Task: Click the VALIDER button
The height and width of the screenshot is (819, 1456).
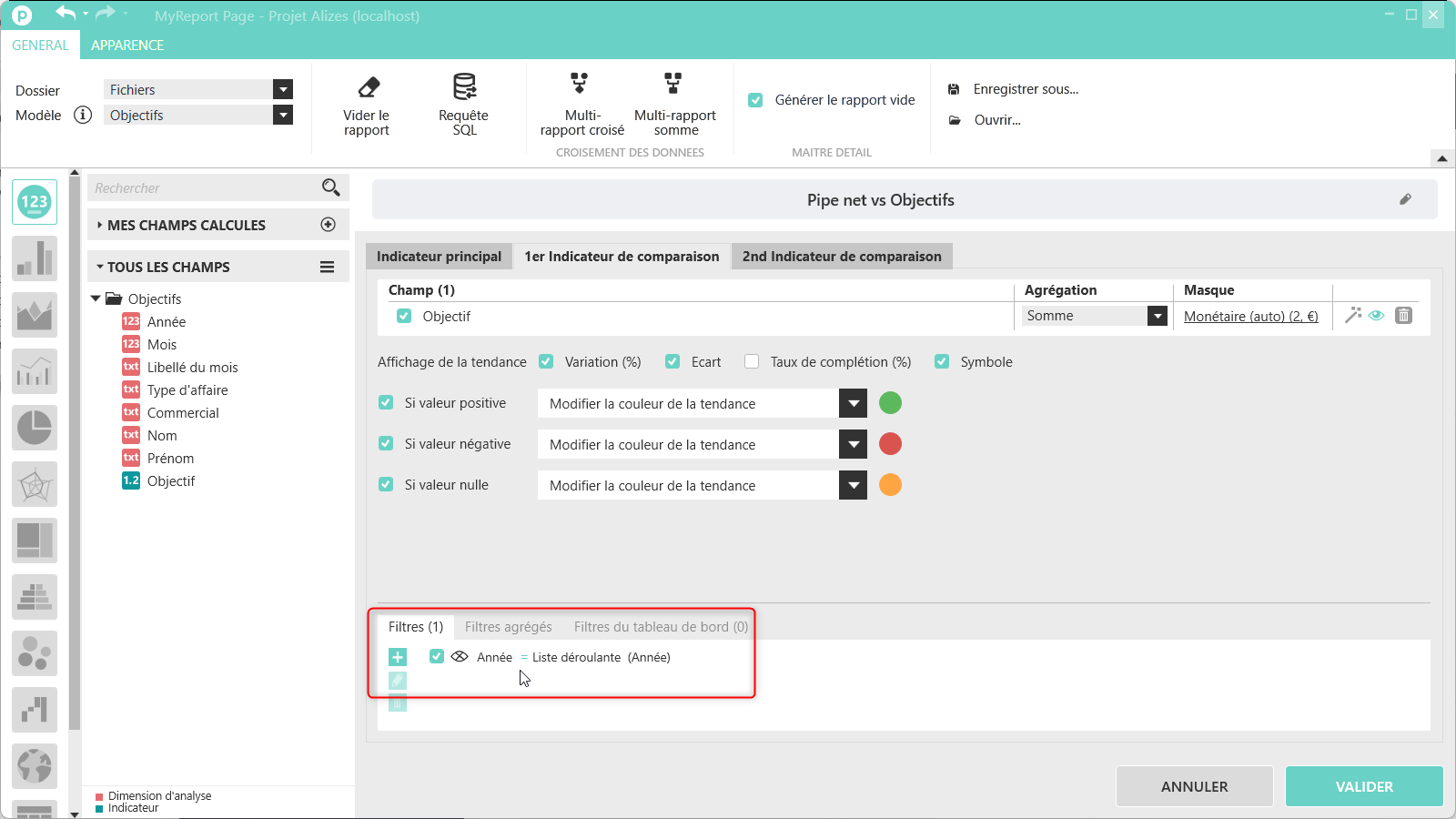Action: click(1363, 786)
